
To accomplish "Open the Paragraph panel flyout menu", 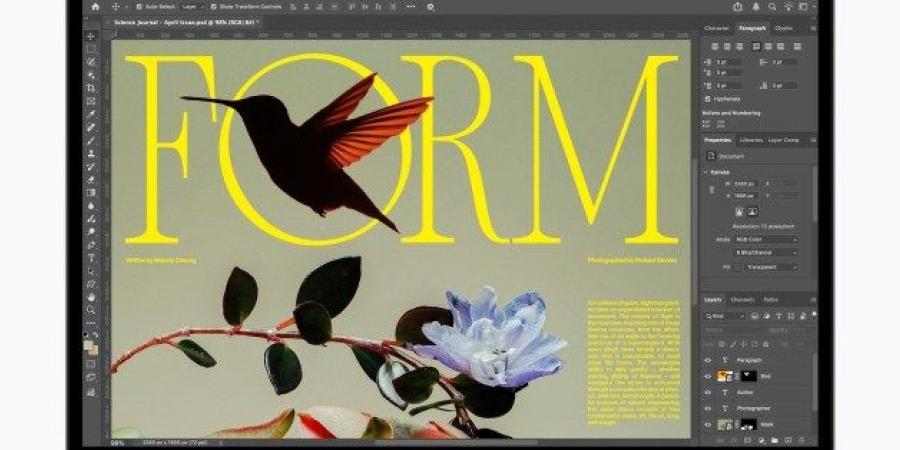I will [813, 28].
